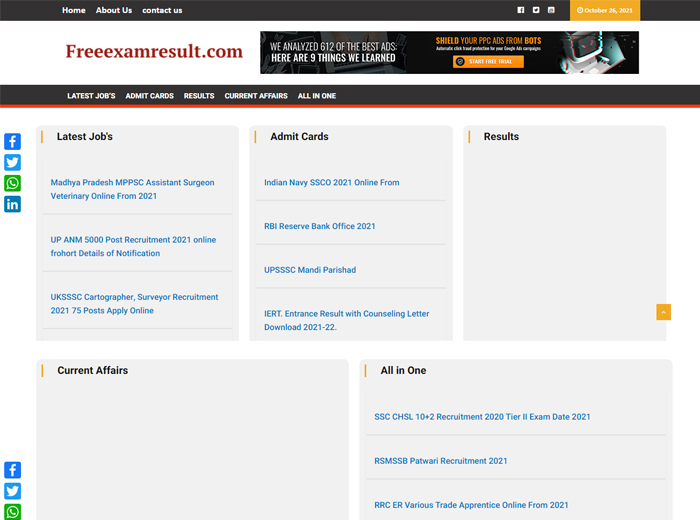Go to Home in top navigation

(x=74, y=10)
